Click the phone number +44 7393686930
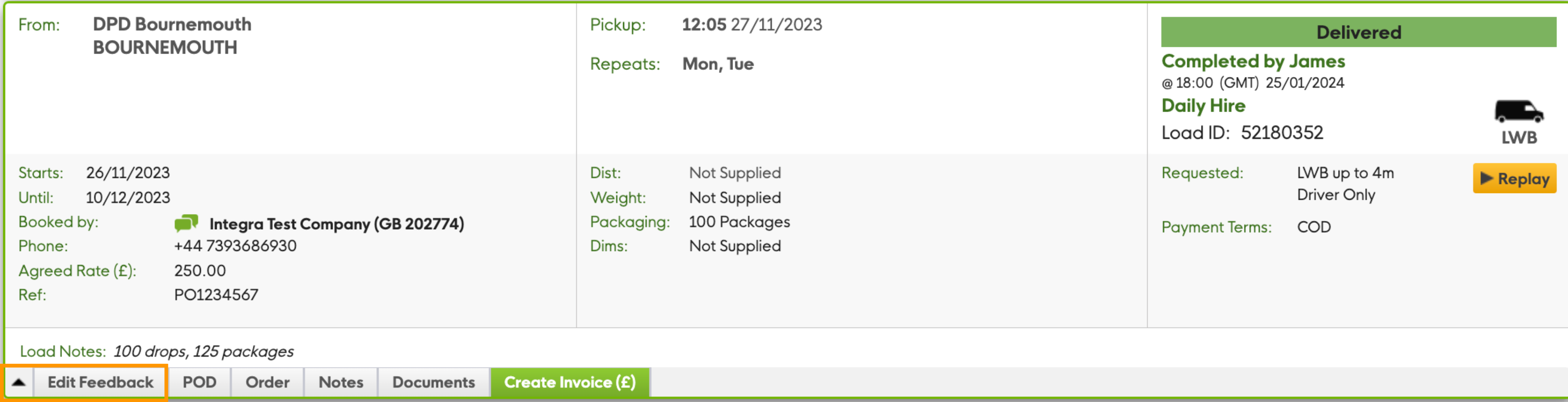 tap(235, 246)
